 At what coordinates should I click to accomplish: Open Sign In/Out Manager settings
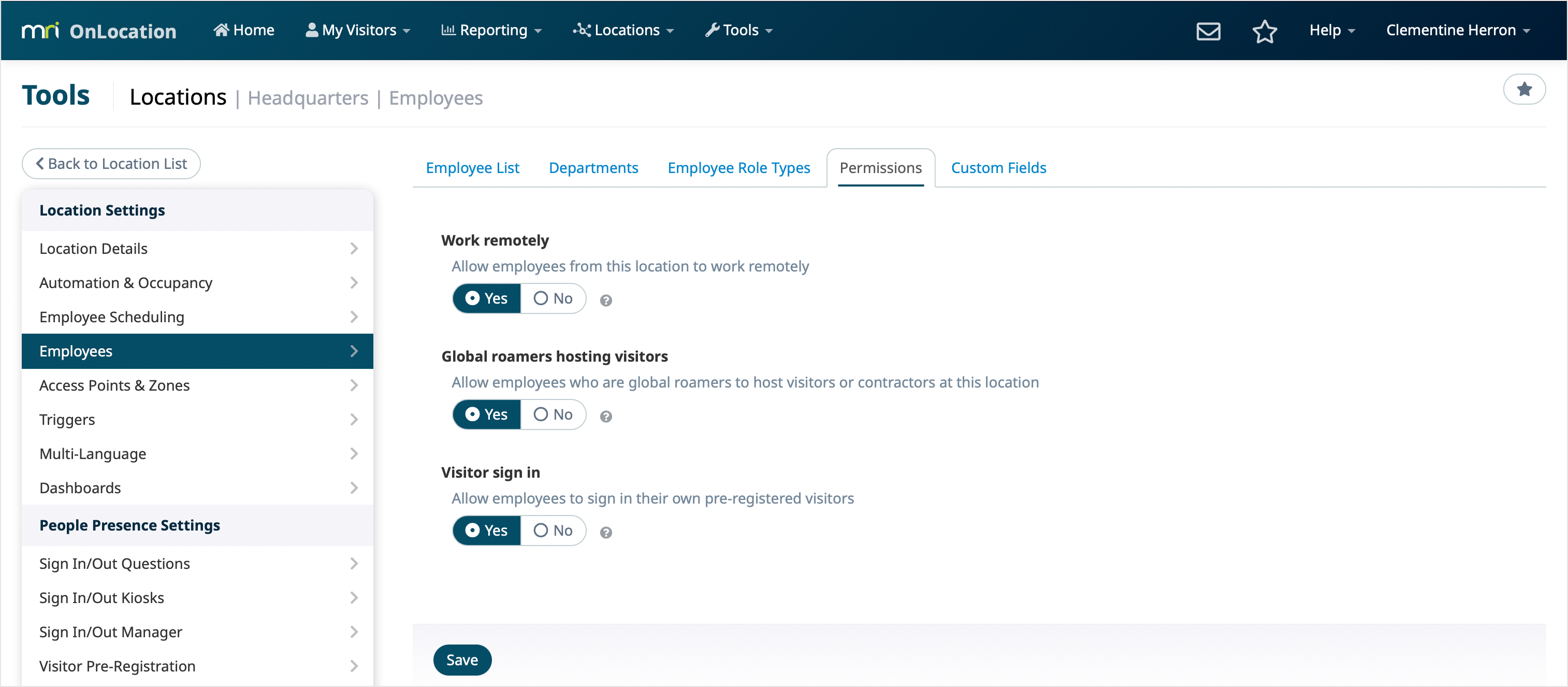[x=197, y=632]
